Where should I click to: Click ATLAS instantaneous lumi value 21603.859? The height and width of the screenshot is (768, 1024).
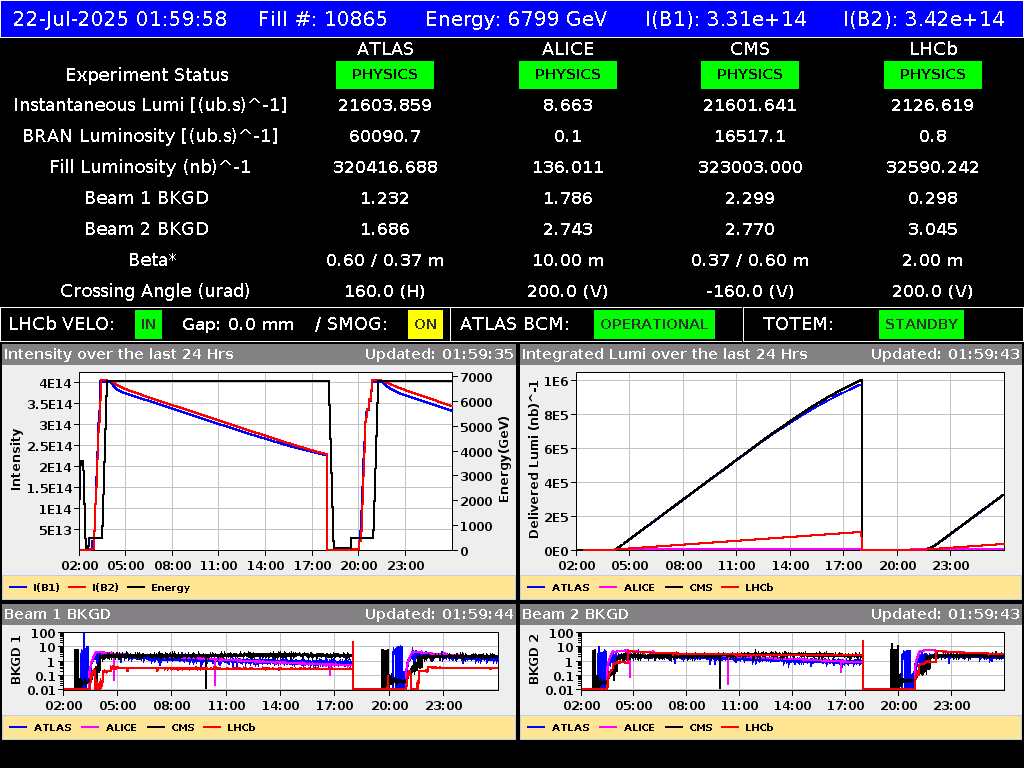point(385,105)
